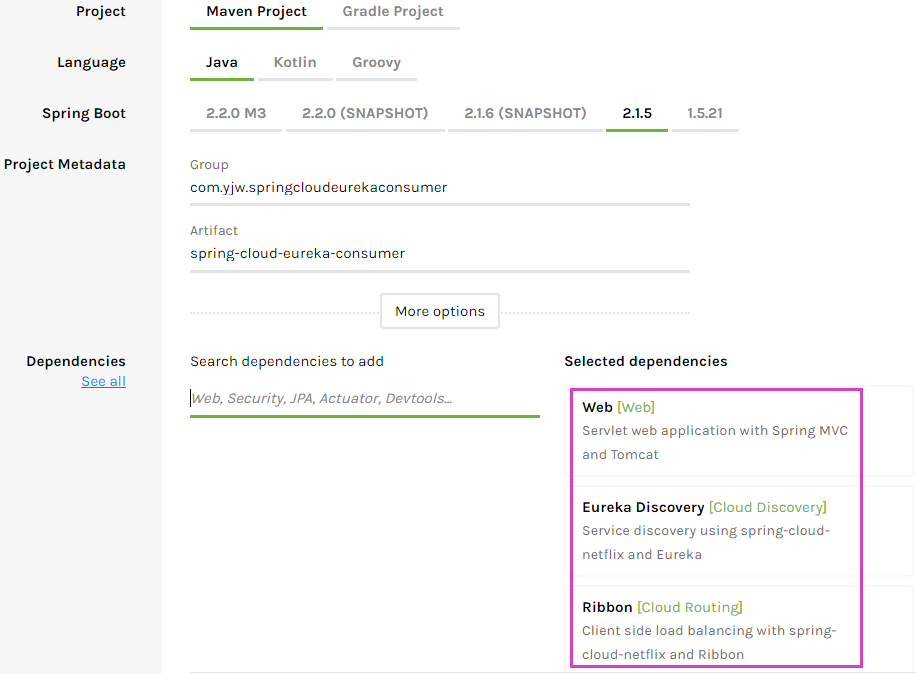This screenshot has width=916, height=674.
Task: Click the Eureka Discovery dependency card
Action: tap(740, 531)
